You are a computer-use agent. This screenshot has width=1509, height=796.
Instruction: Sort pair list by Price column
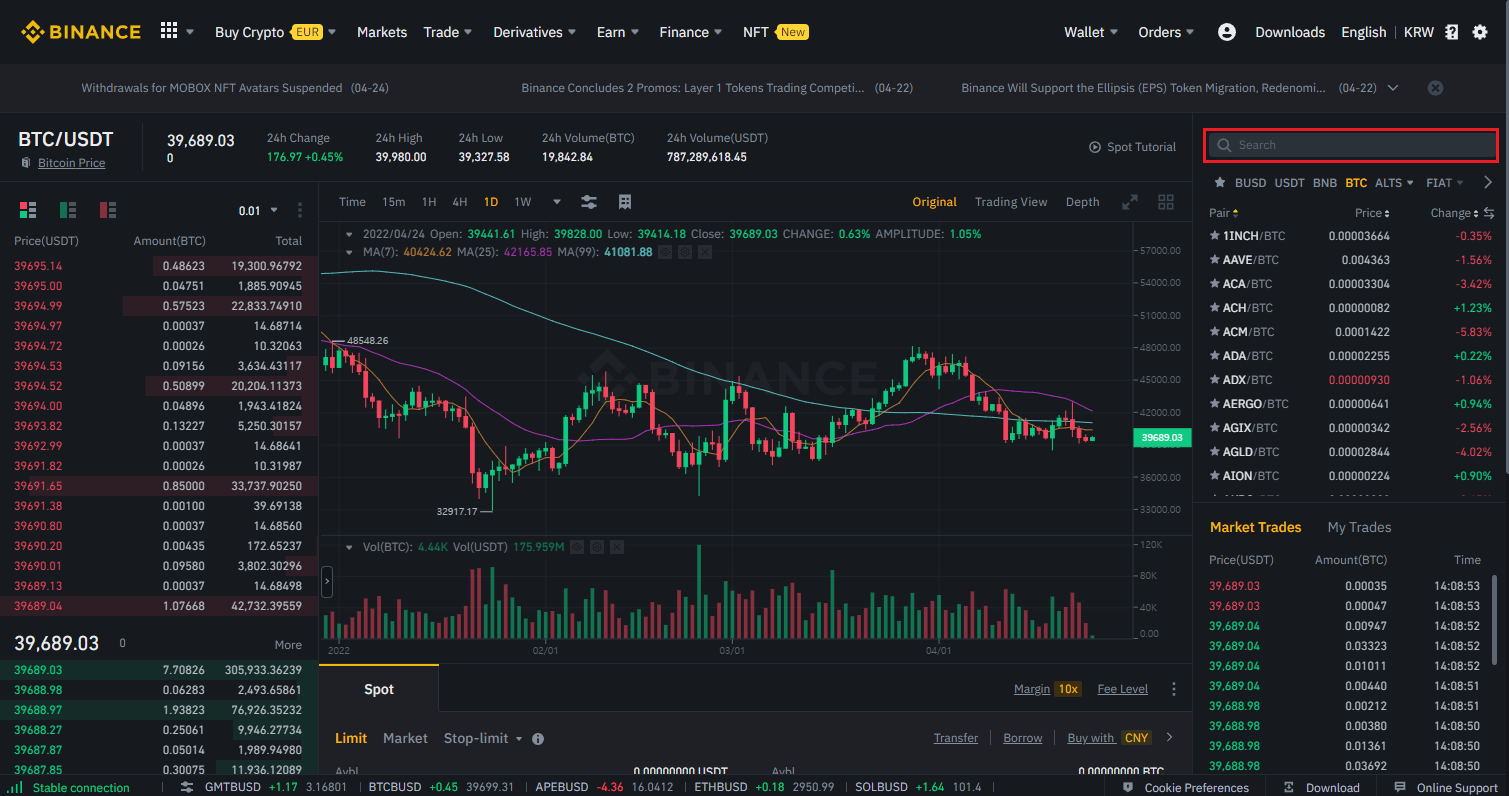(1372, 213)
